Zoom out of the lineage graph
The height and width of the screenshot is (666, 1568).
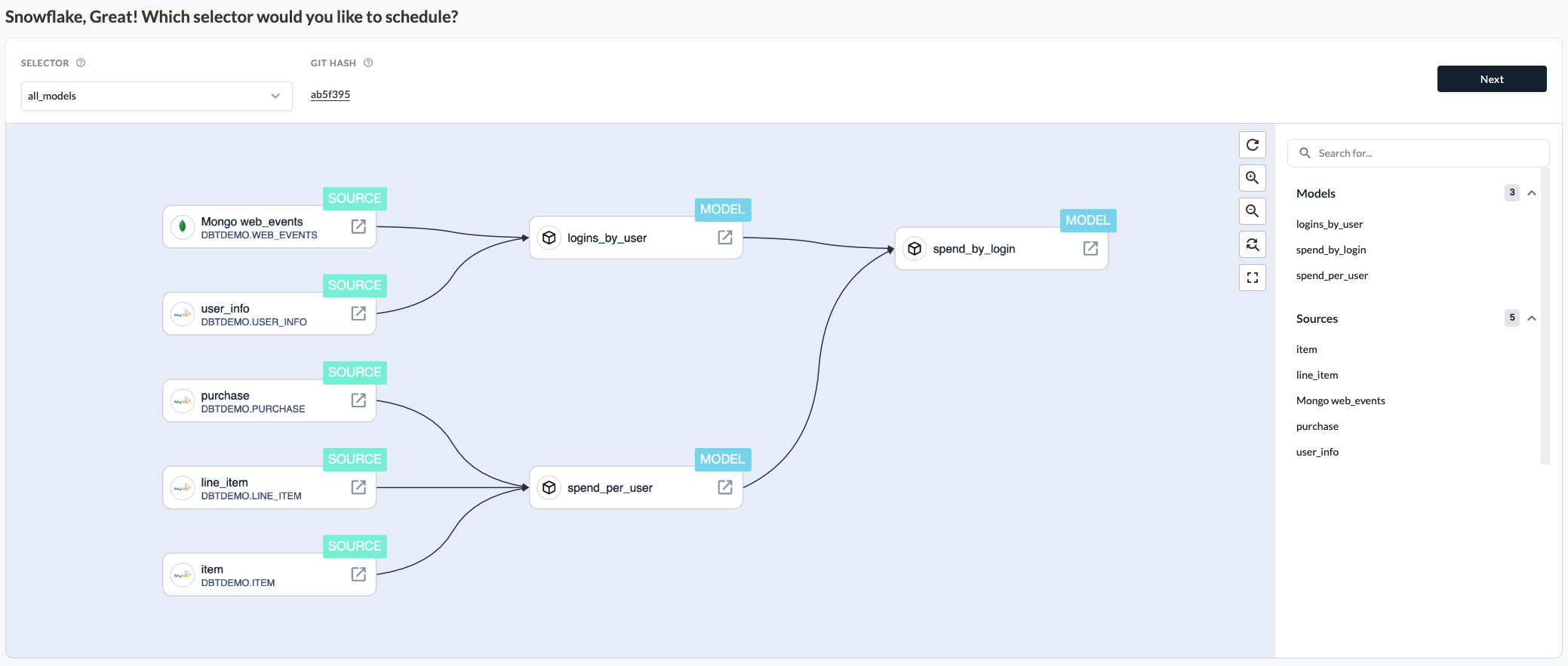click(x=1252, y=211)
